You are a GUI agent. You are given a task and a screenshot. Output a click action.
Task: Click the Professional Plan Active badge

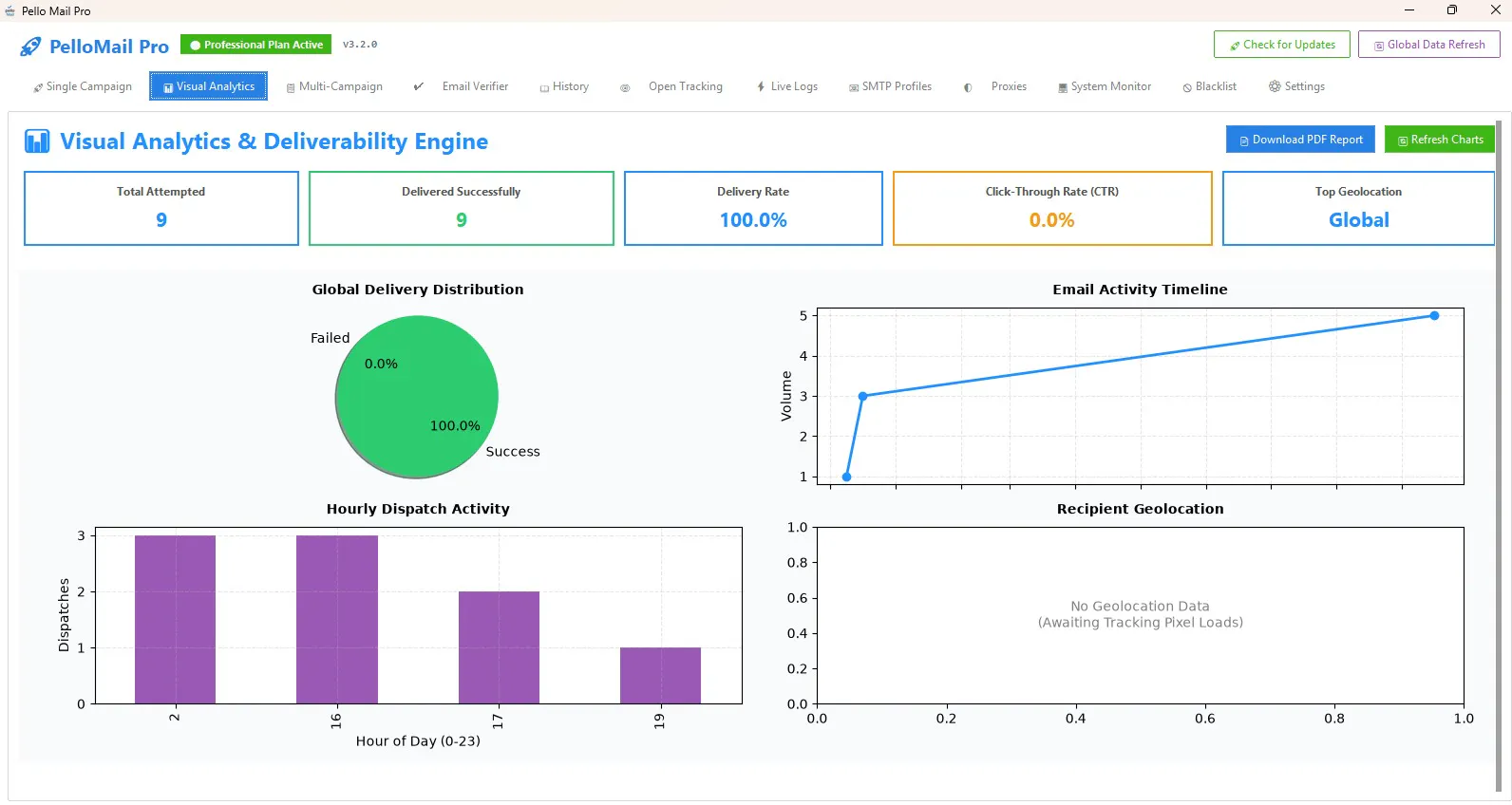coord(256,45)
